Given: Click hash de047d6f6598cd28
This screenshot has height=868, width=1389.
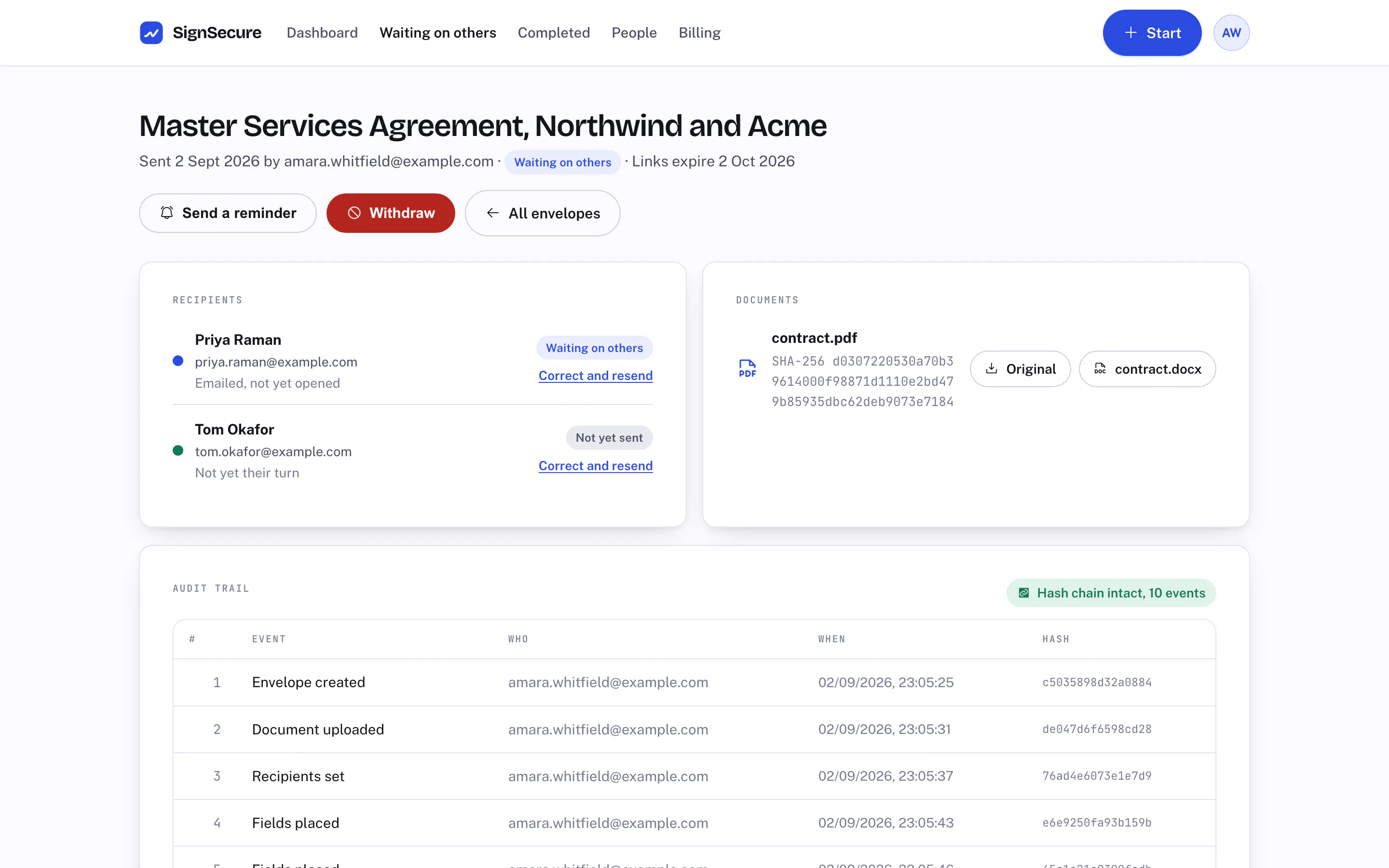Looking at the screenshot, I should point(1097,729).
